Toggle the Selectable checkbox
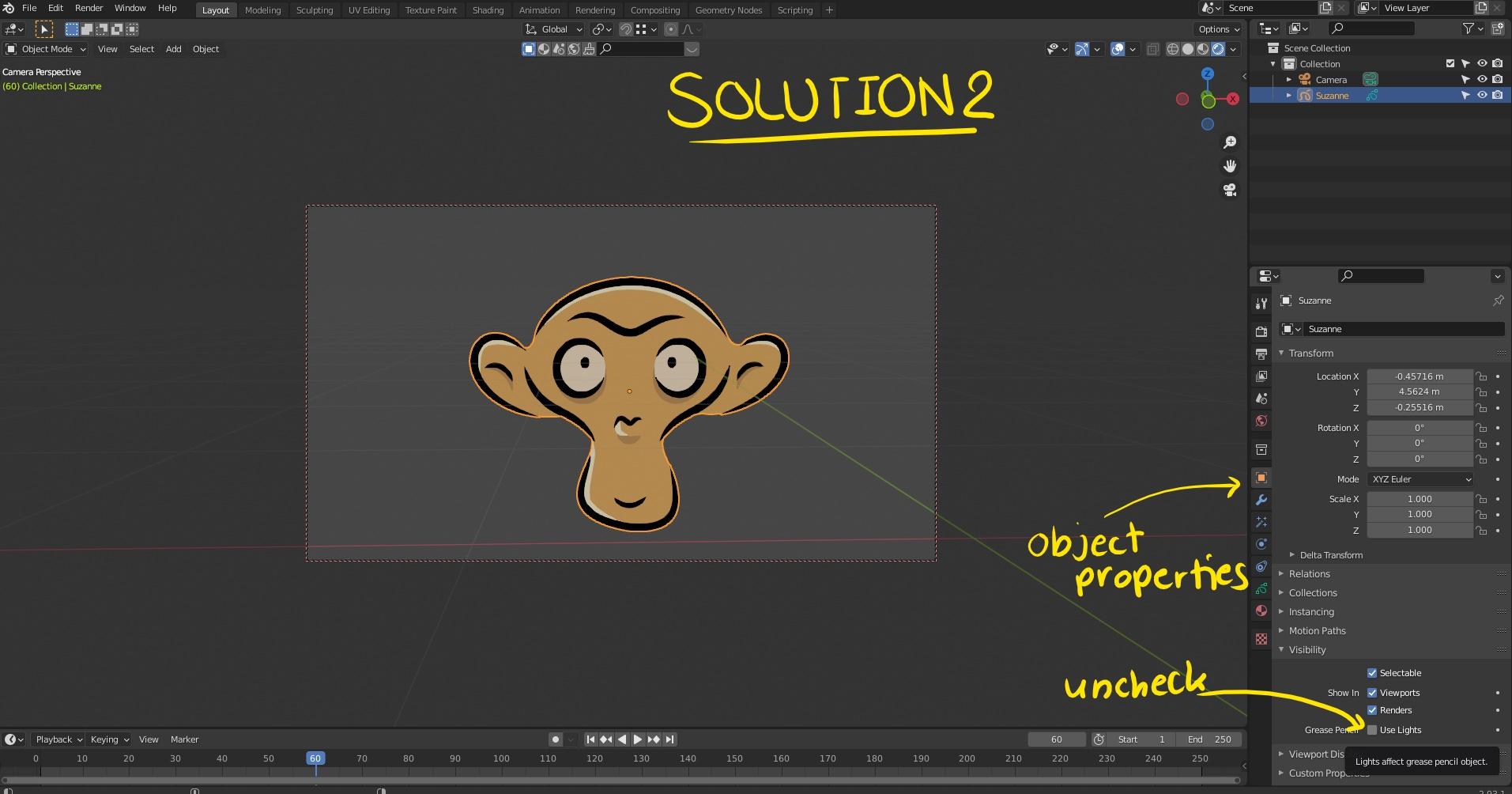The width and height of the screenshot is (1512, 794). pyautogui.click(x=1372, y=673)
